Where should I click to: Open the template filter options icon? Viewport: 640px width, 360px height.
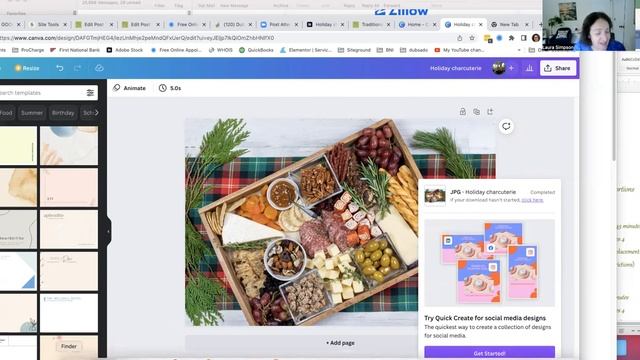(90, 93)
